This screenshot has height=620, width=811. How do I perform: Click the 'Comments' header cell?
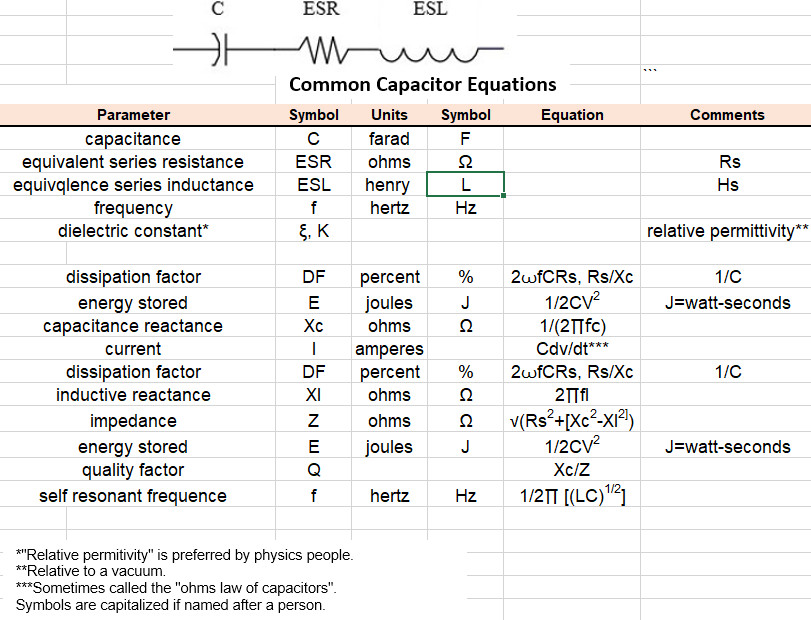click(726, 115)
